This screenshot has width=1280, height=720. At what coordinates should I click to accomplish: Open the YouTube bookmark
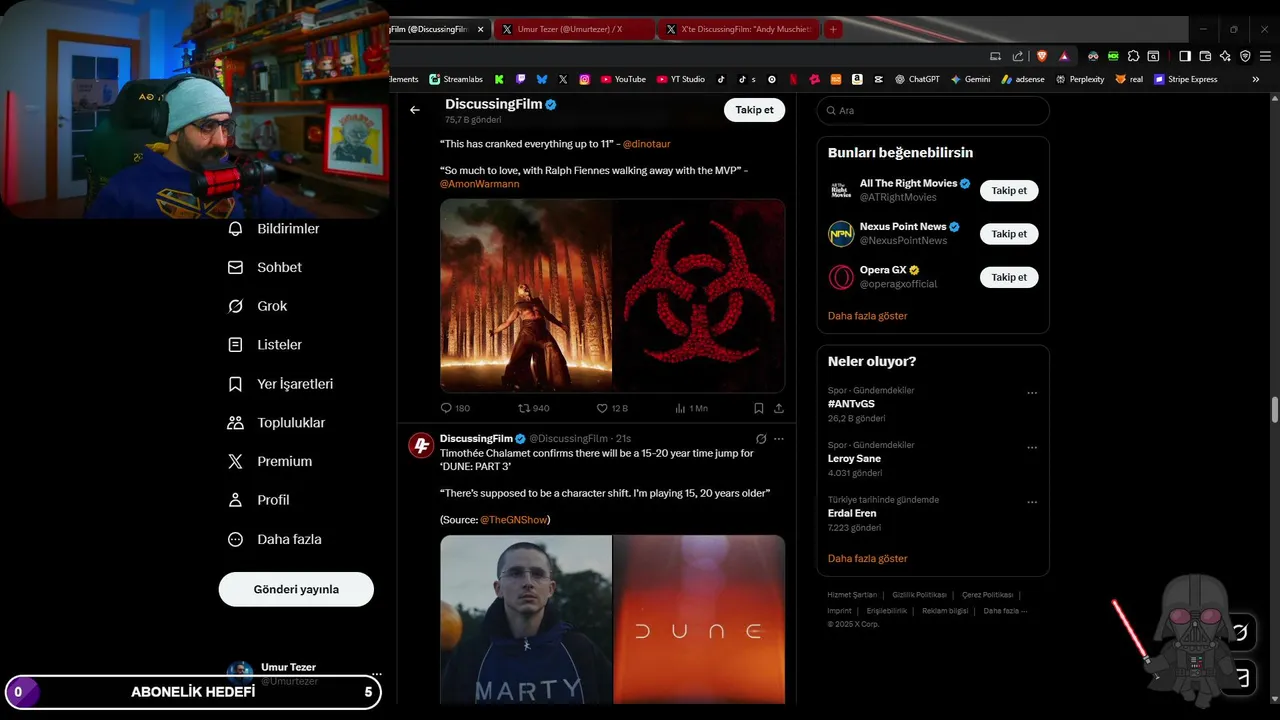(x=623, y=79)
